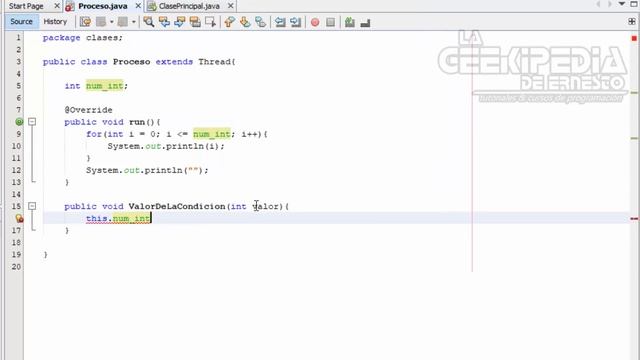Select the Proceso.java tab
Image resolution: width=640 pixels, height=360 pixels.
(x=102, y=6)
